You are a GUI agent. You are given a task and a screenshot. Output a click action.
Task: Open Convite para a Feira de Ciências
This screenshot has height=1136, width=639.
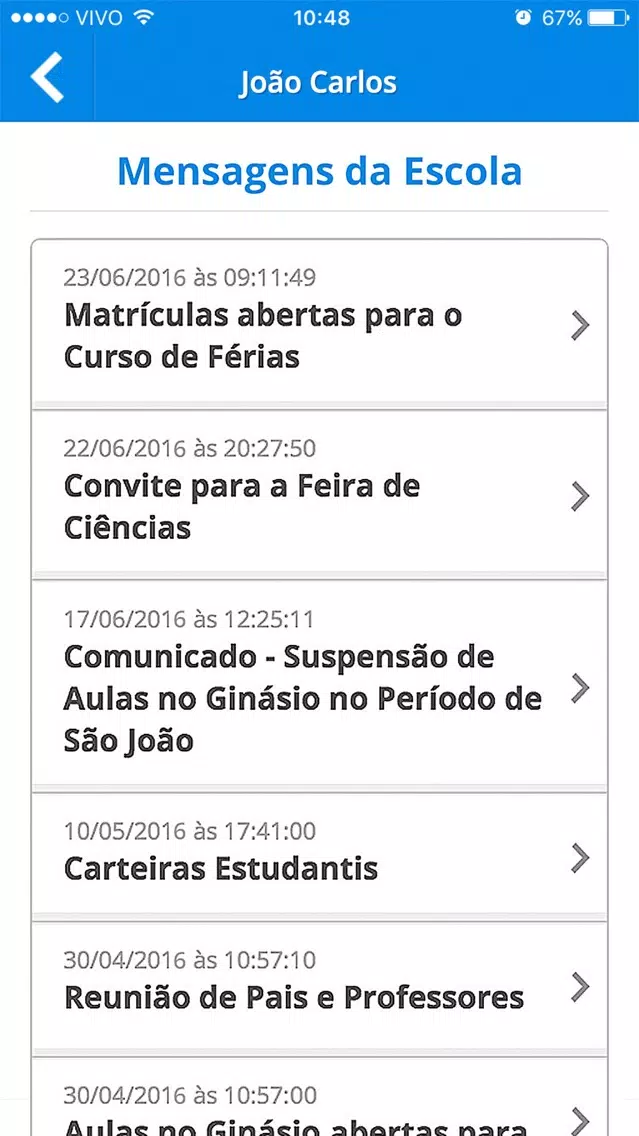coord(320,495)
